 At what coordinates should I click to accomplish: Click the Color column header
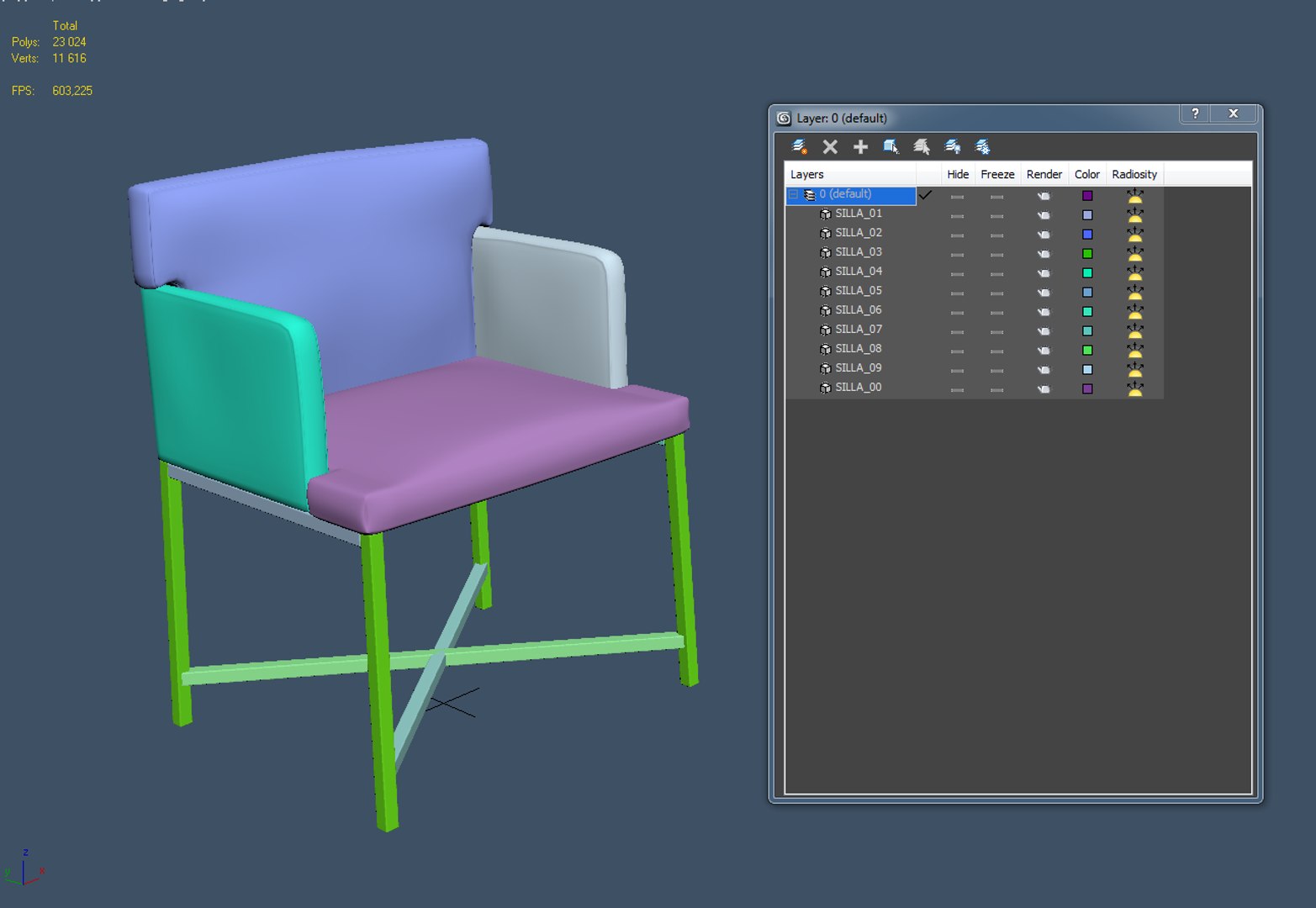pos(1086,174)
